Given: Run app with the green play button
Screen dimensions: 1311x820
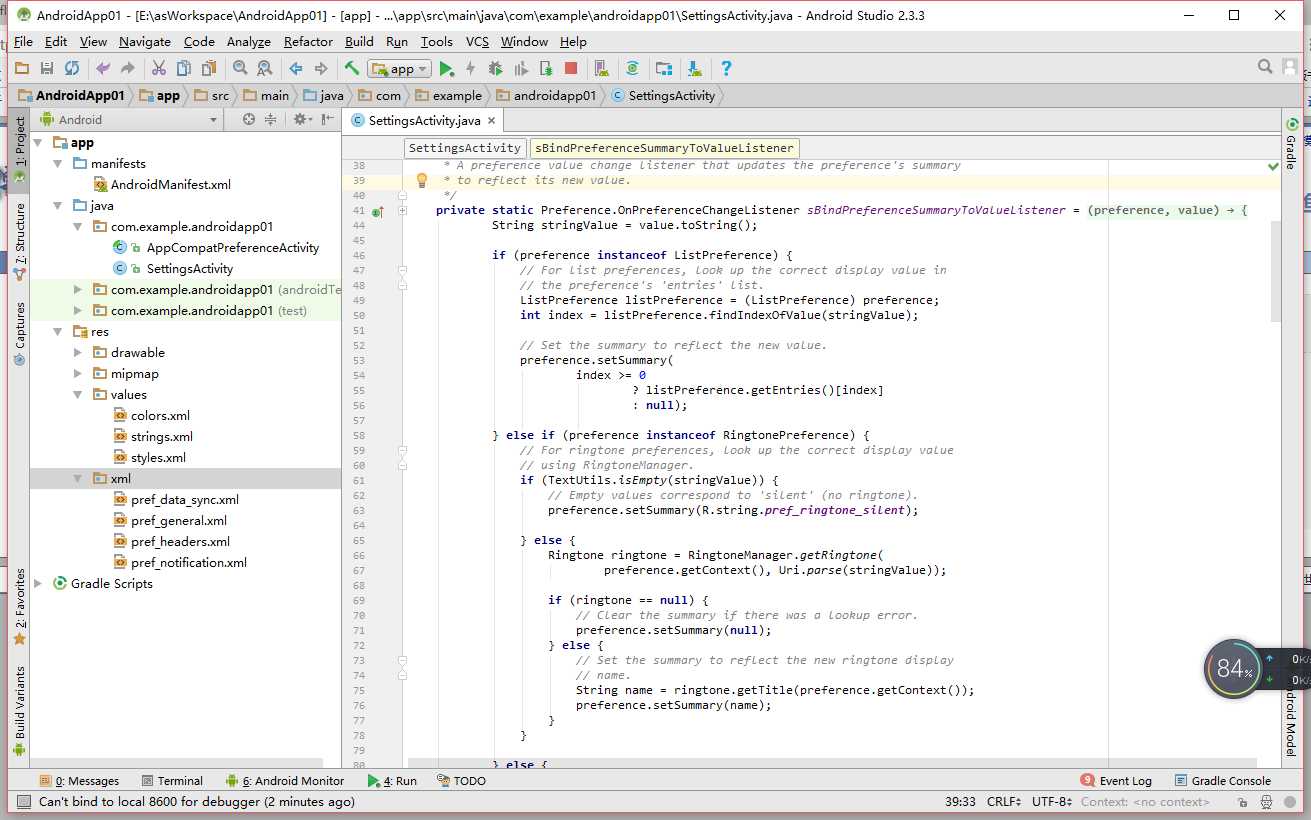Looking at the screenshot, I should click(x=446, y=68).
